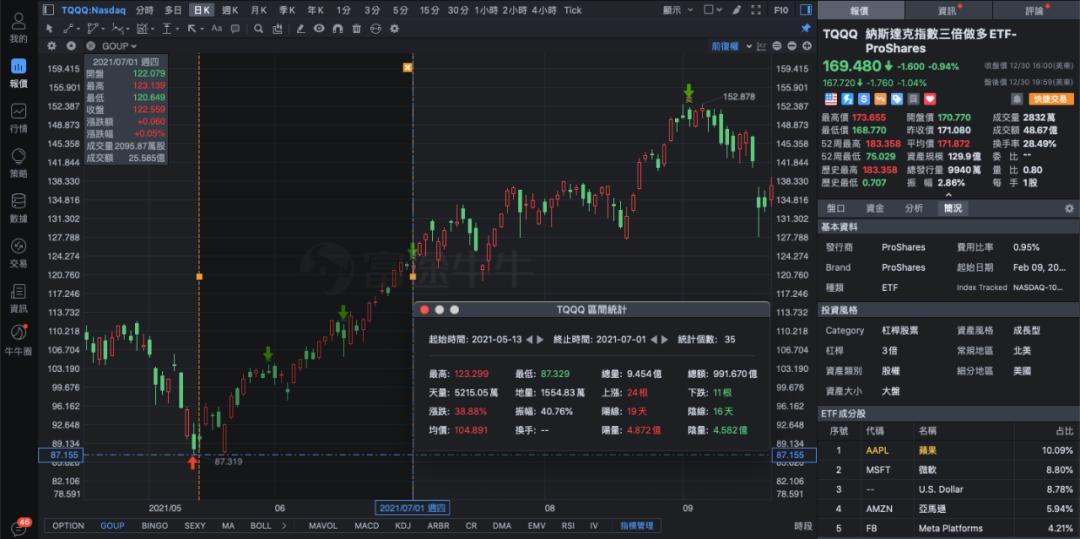Click the brush edit icon beside fullscreen
The image size is (1080, 539).
[736, 10]
